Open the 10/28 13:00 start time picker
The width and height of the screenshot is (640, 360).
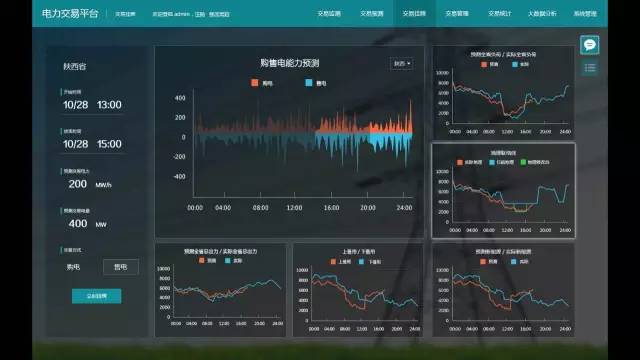(x=92, y=105)
